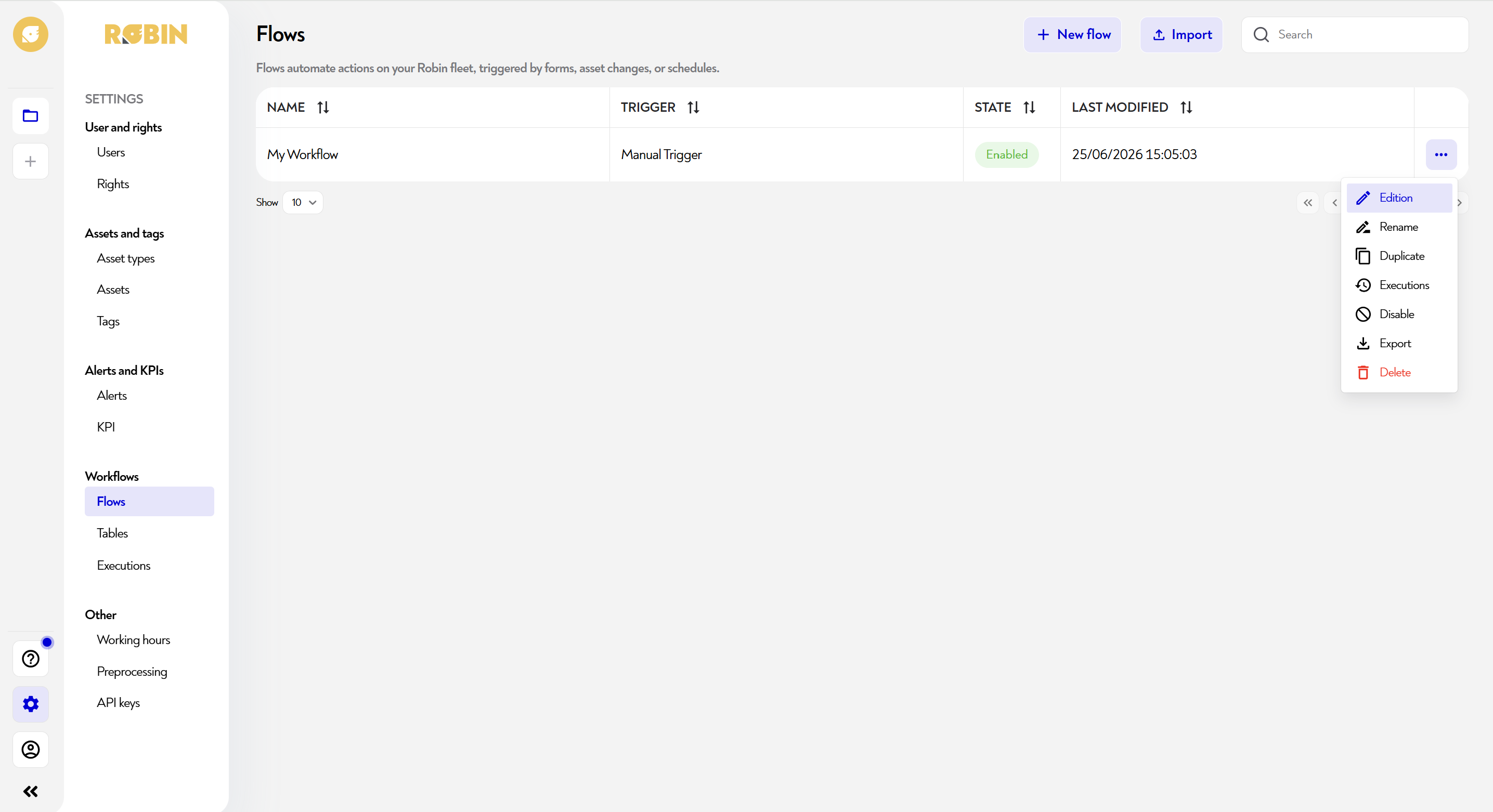Image resolution: width=1493 pixels, height=812 pixels.
Task: Open Tables in Workflows section
Action: tap(112, 533)
